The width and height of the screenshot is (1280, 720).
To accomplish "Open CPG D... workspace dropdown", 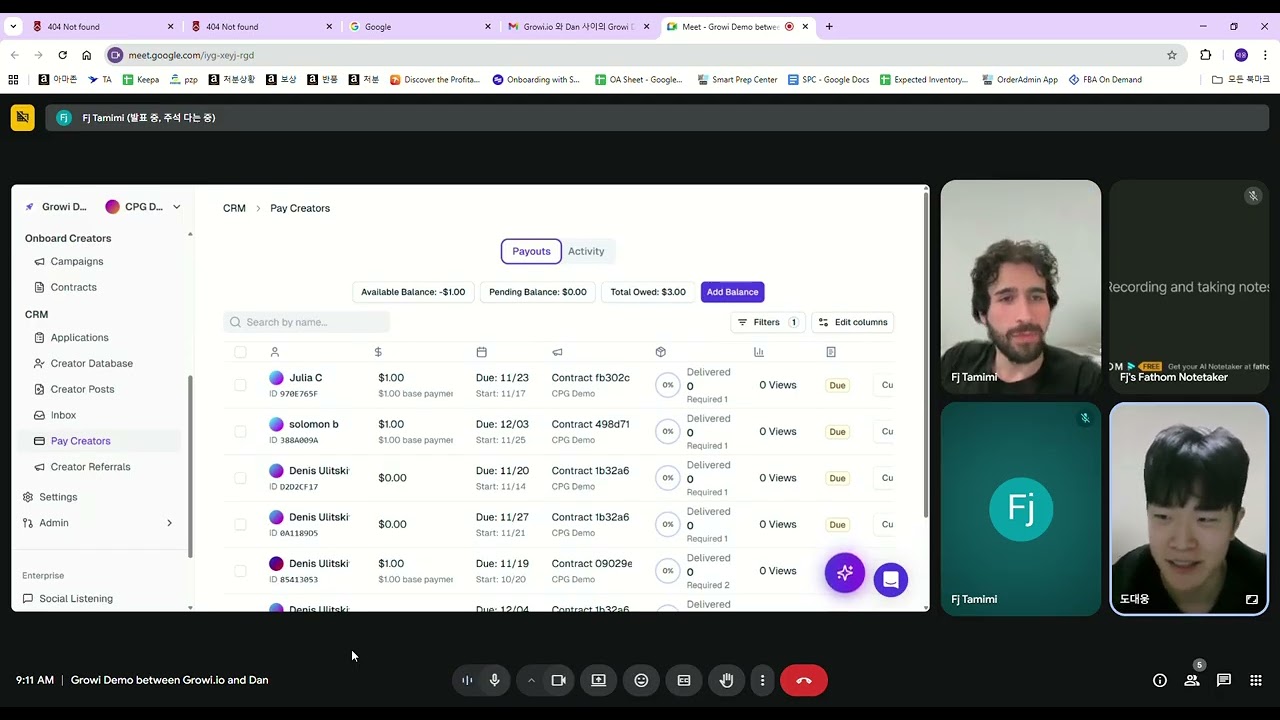I will click(143, 207).
